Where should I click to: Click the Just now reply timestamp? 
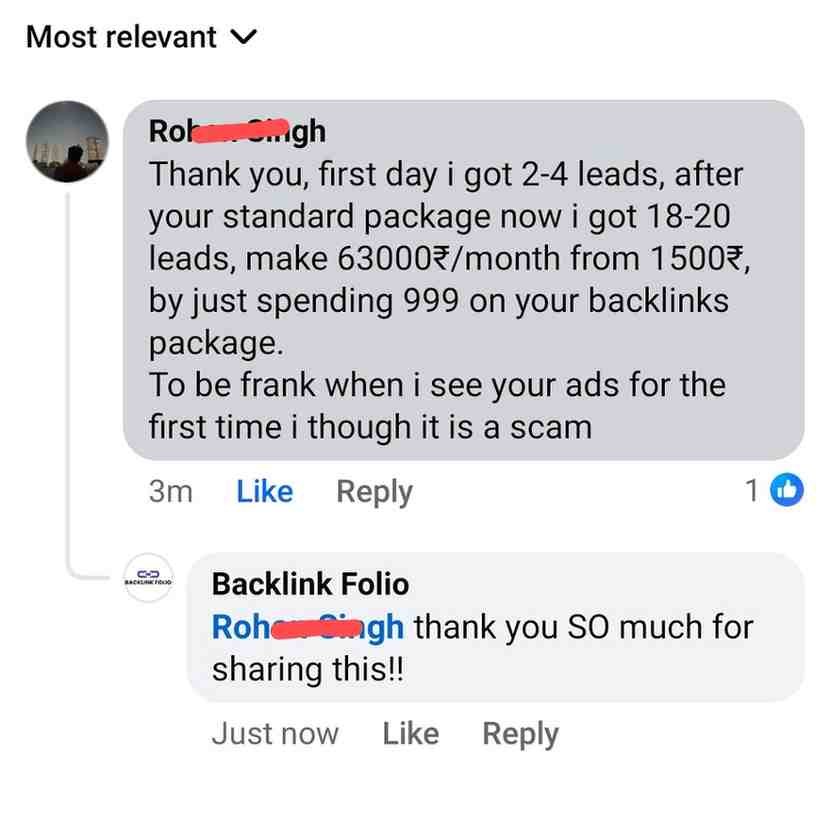[x=275, y=733]
